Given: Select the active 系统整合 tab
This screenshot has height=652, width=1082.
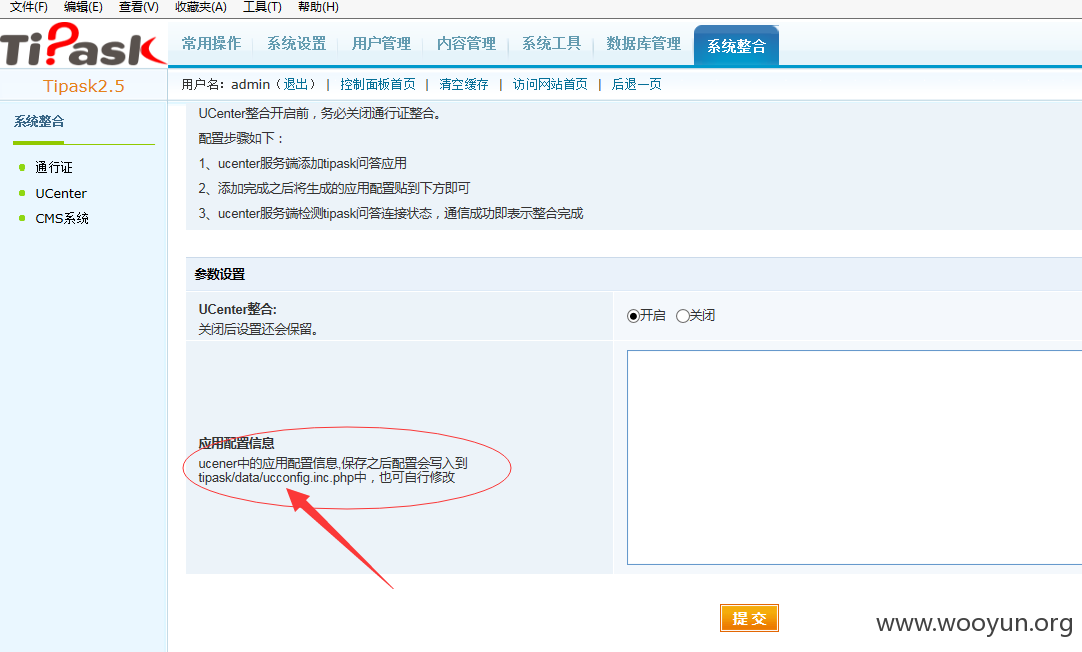Looking at the screenshot, I should [x=736, y=46].
